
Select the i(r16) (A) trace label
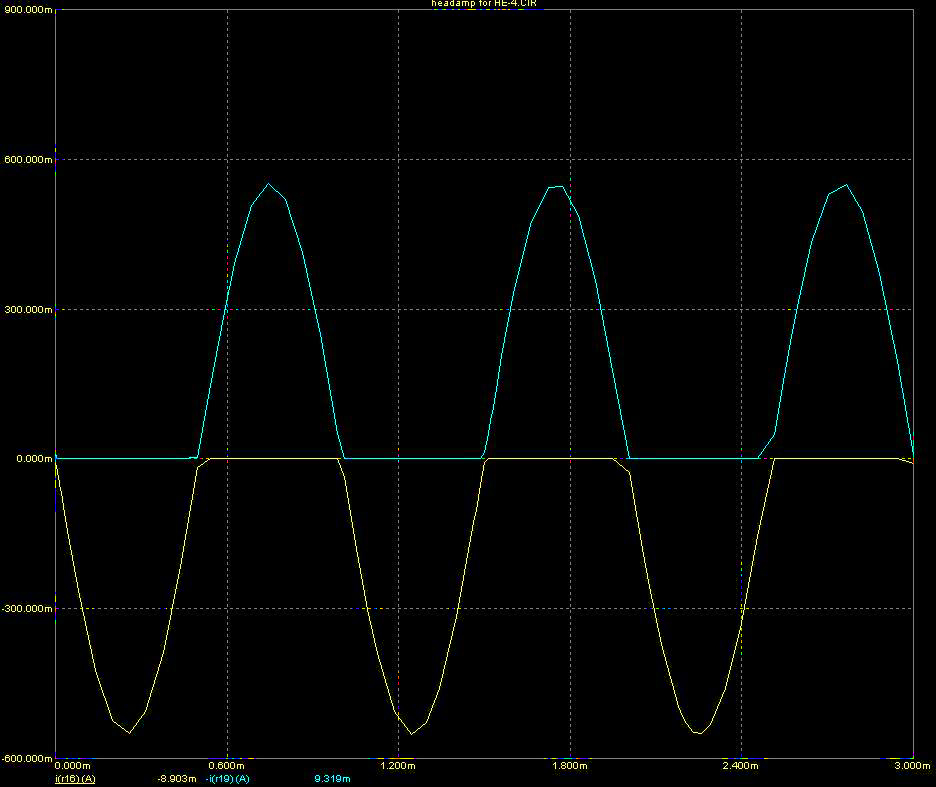point(75,778)
